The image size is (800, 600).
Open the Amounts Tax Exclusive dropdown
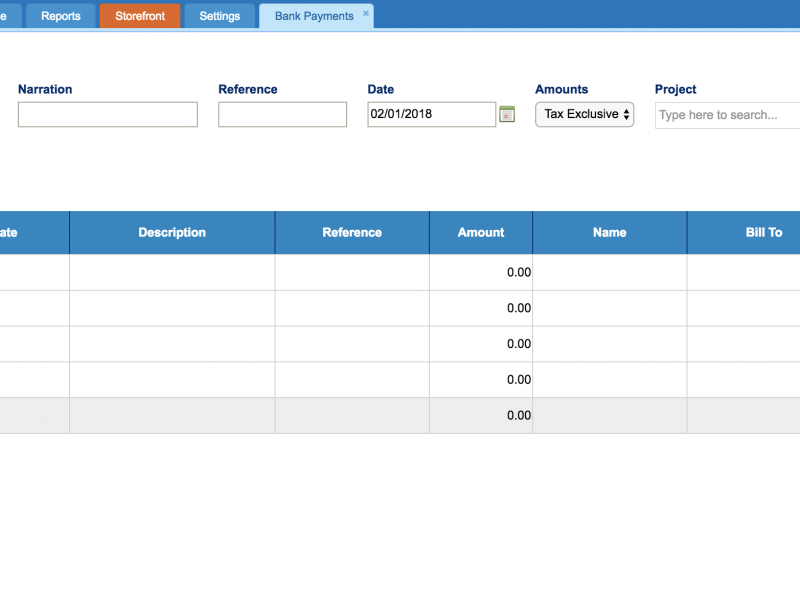[584, 114]
